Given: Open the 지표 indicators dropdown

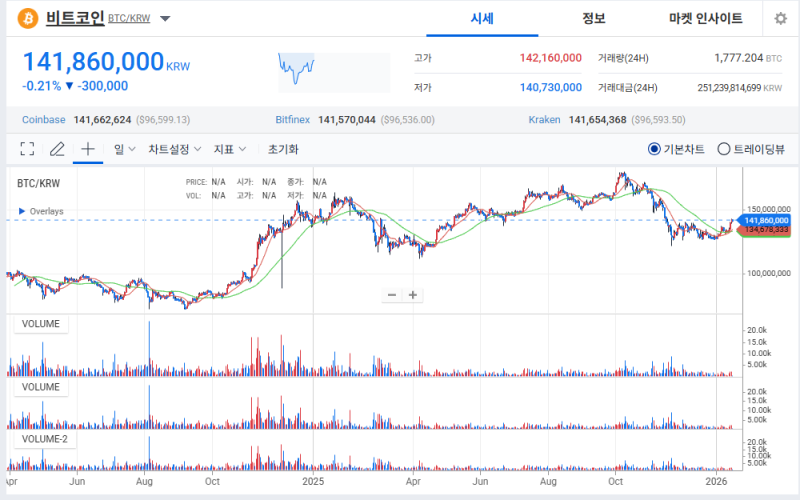Looking at the screenshot, I should [x=229, y=149].
